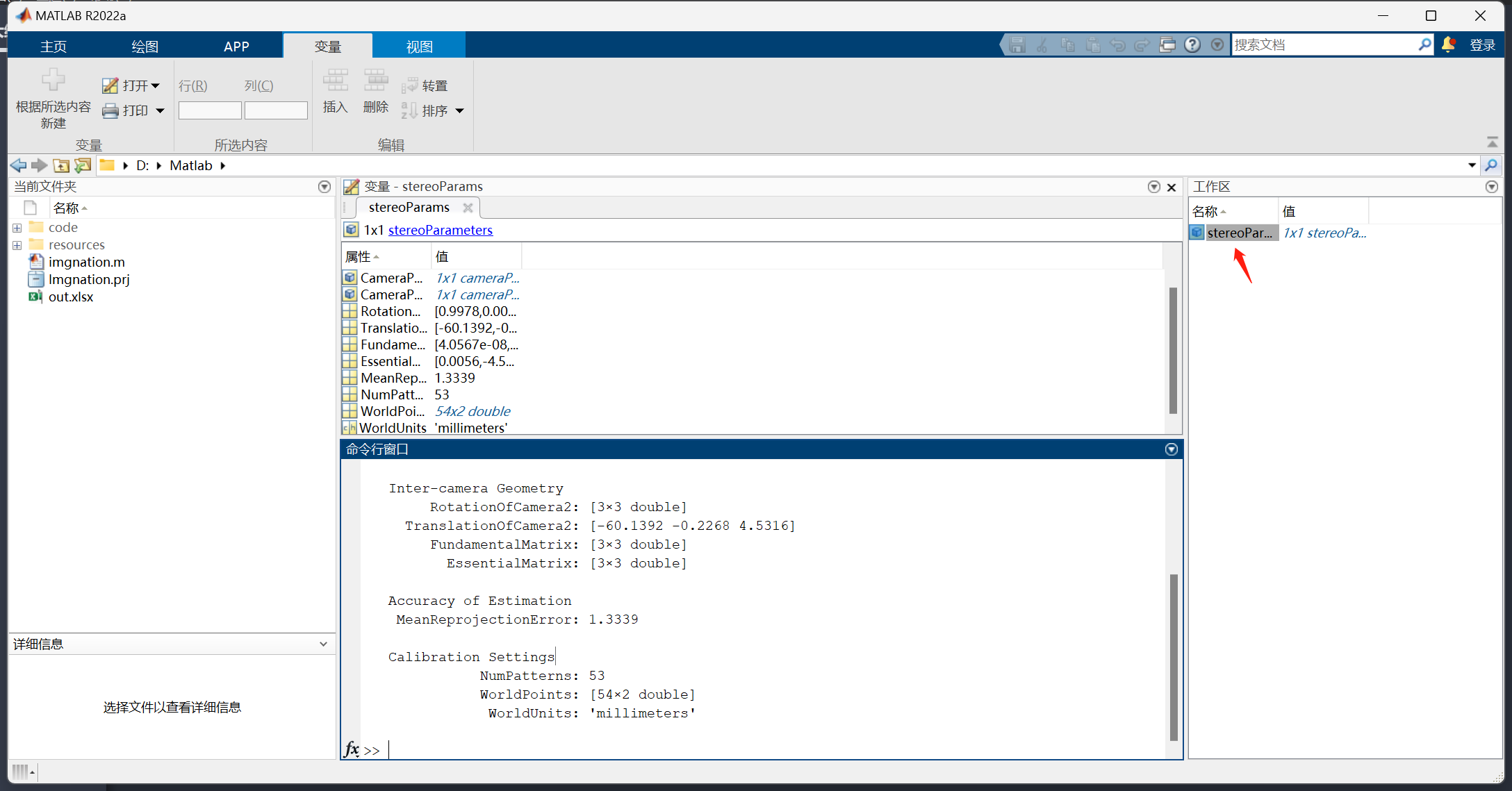The width and height of the screenshot is (1512, 791).
Task: Expand the 打开 dropdown arrow
Action: pos(155,85)
